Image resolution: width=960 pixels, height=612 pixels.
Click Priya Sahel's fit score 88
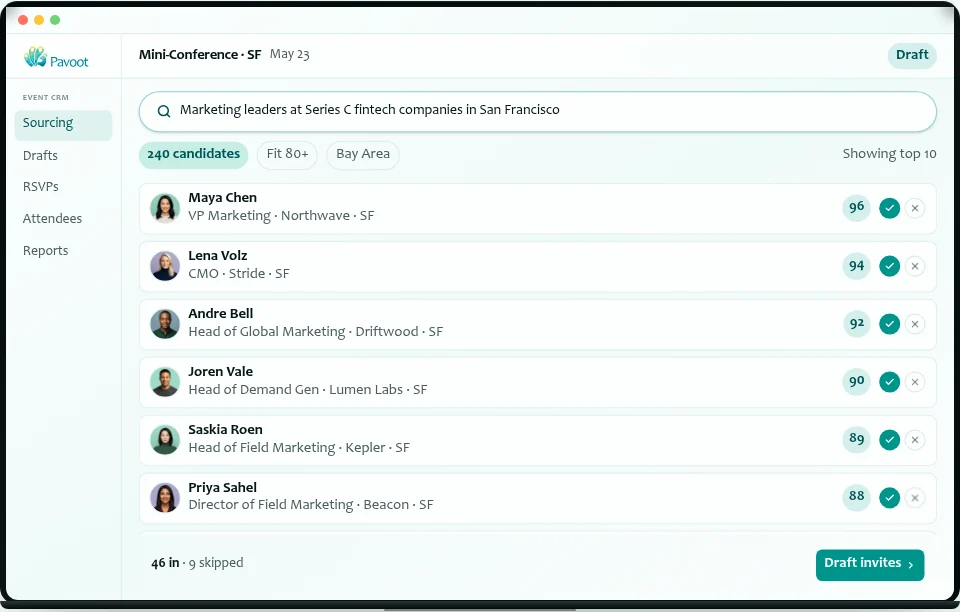coord(856,496)
